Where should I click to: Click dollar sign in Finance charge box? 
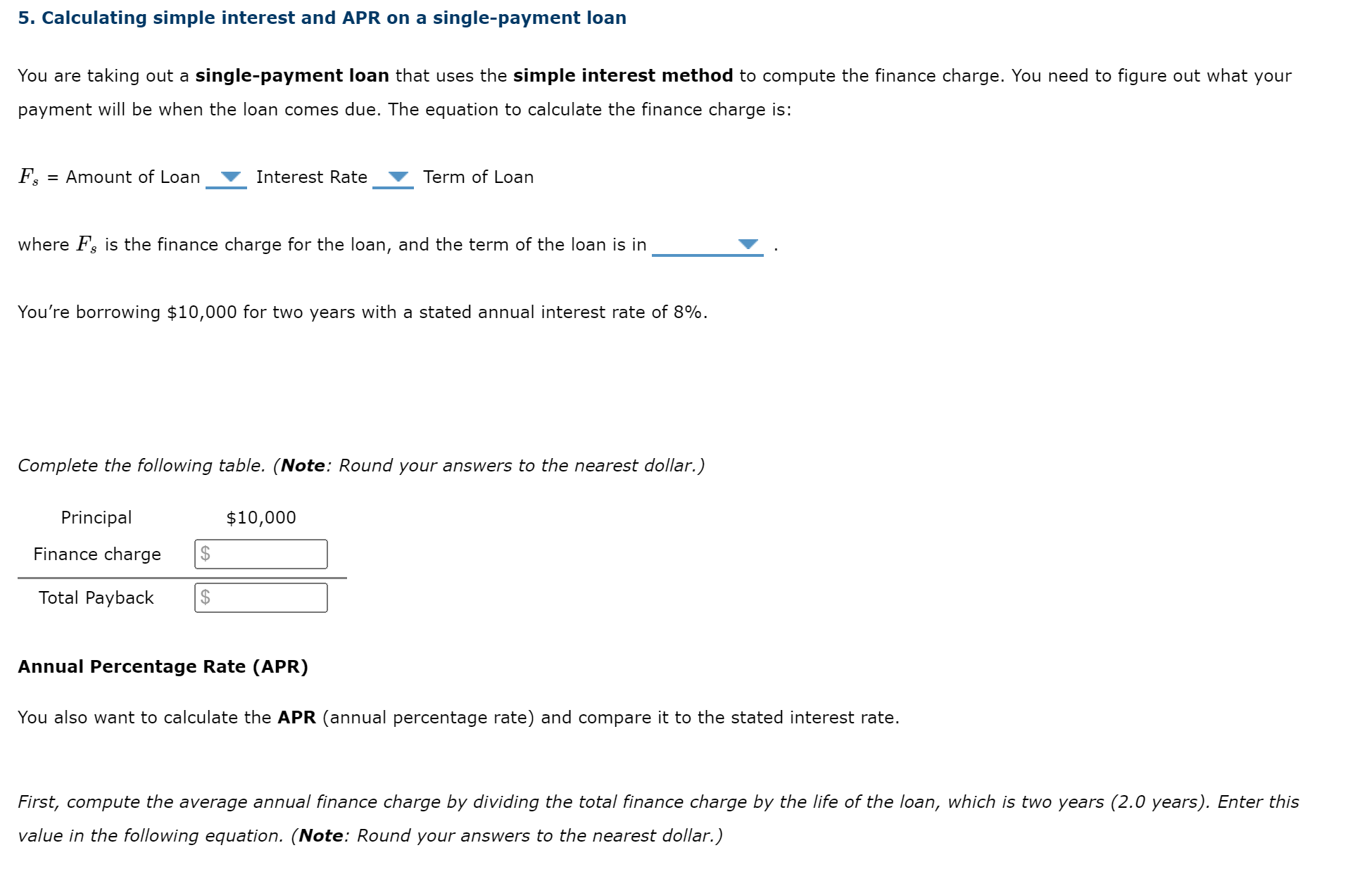click(x=205, y=554)
